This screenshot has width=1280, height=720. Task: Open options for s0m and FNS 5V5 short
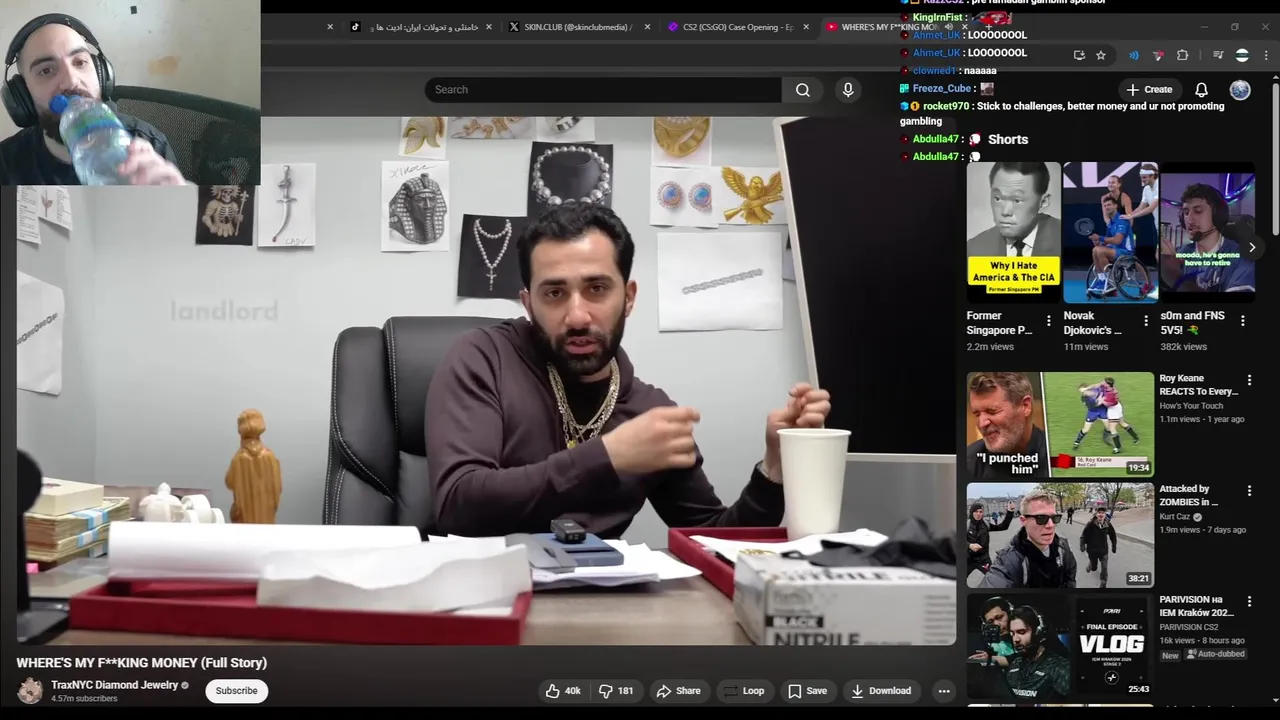pos(1243,321)
